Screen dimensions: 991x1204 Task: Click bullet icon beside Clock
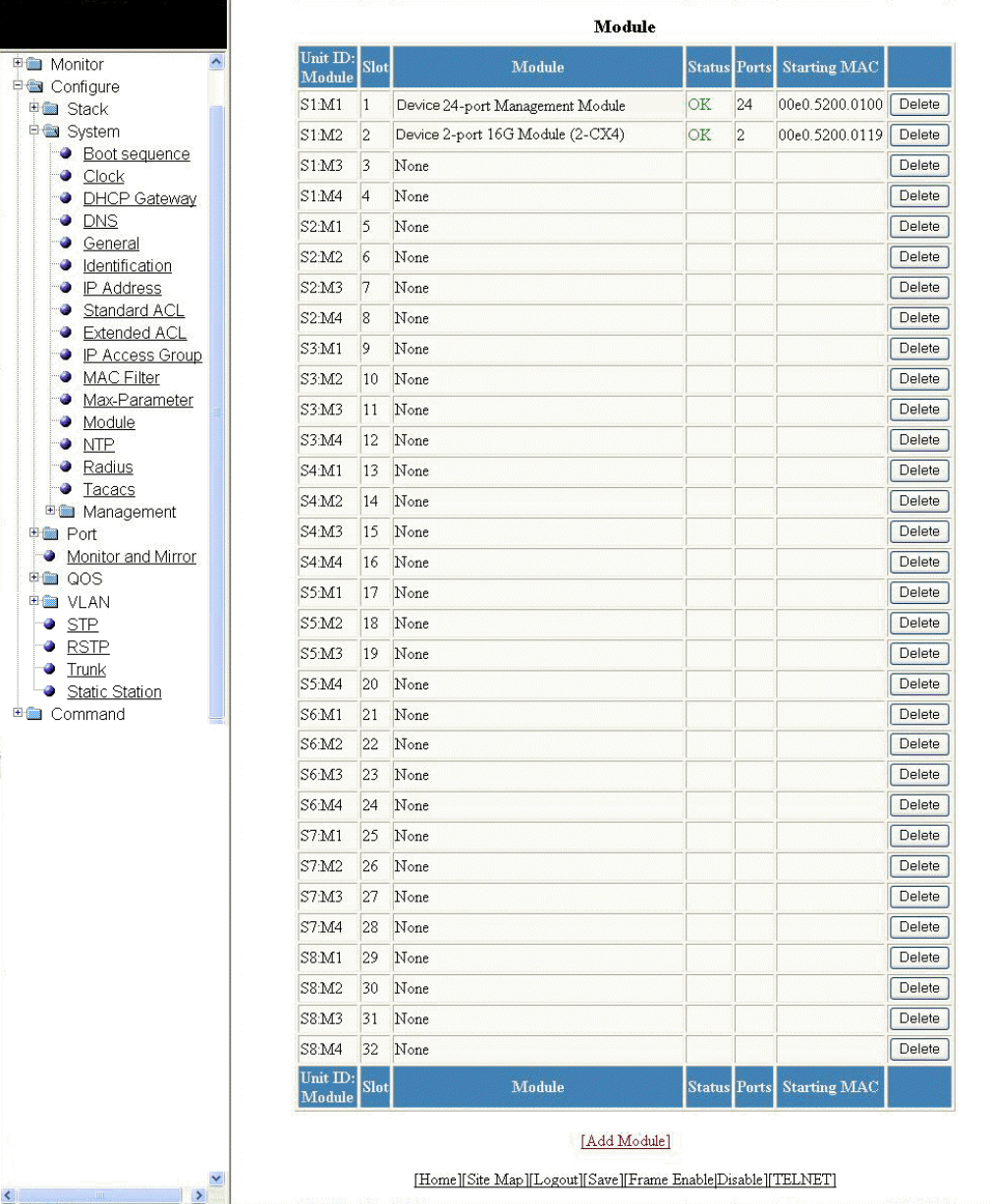coord(66,176)
